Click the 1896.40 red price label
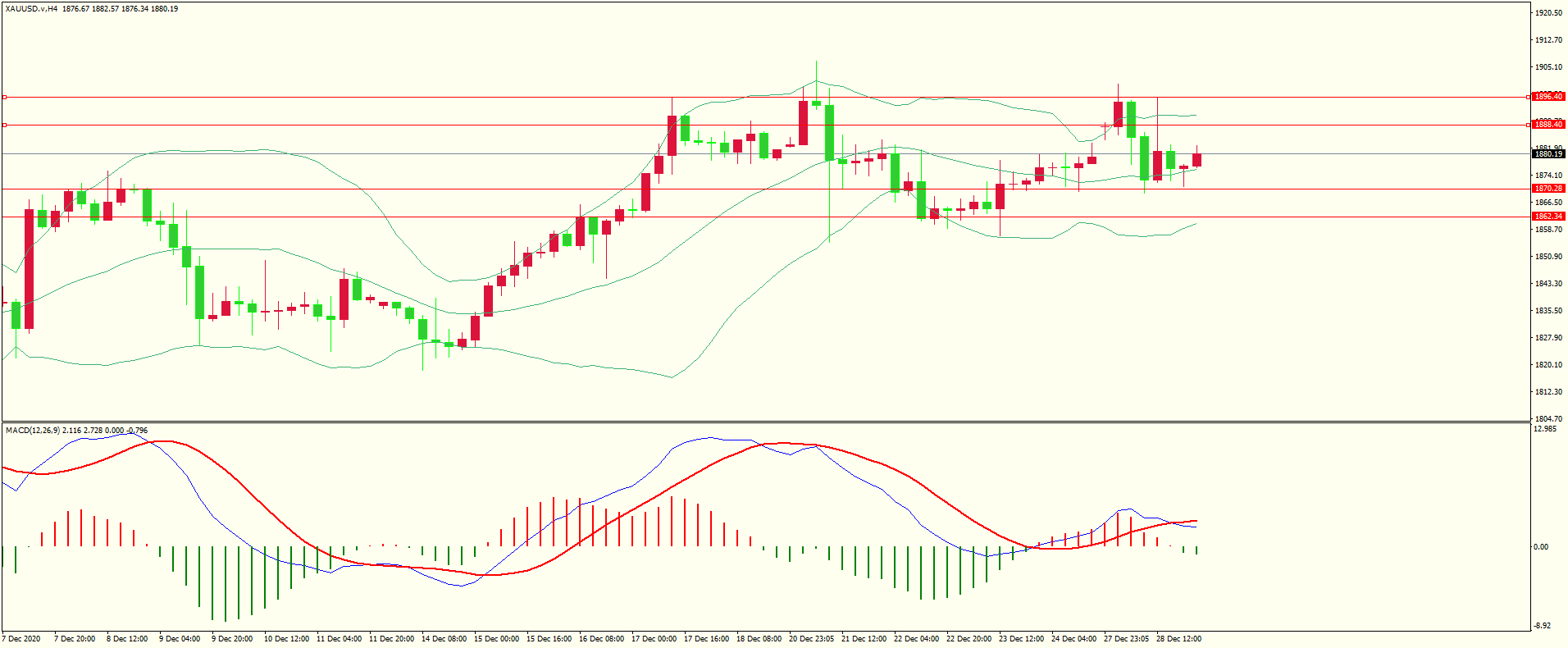Viewport: 1568px width, 648px height. pyautogui.click(x=1548, y=97)
